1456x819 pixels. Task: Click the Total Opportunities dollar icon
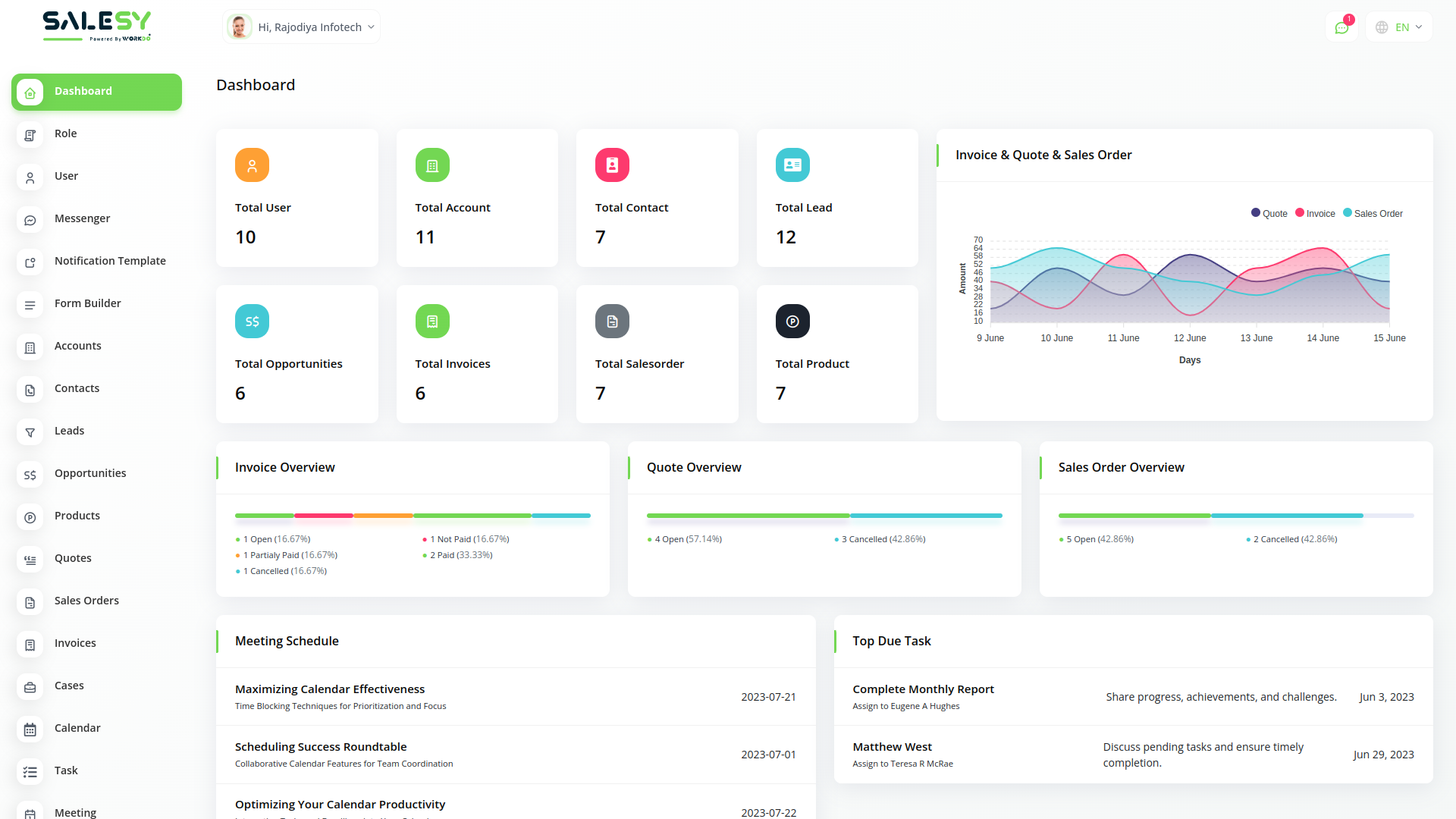tap(252, 322)
